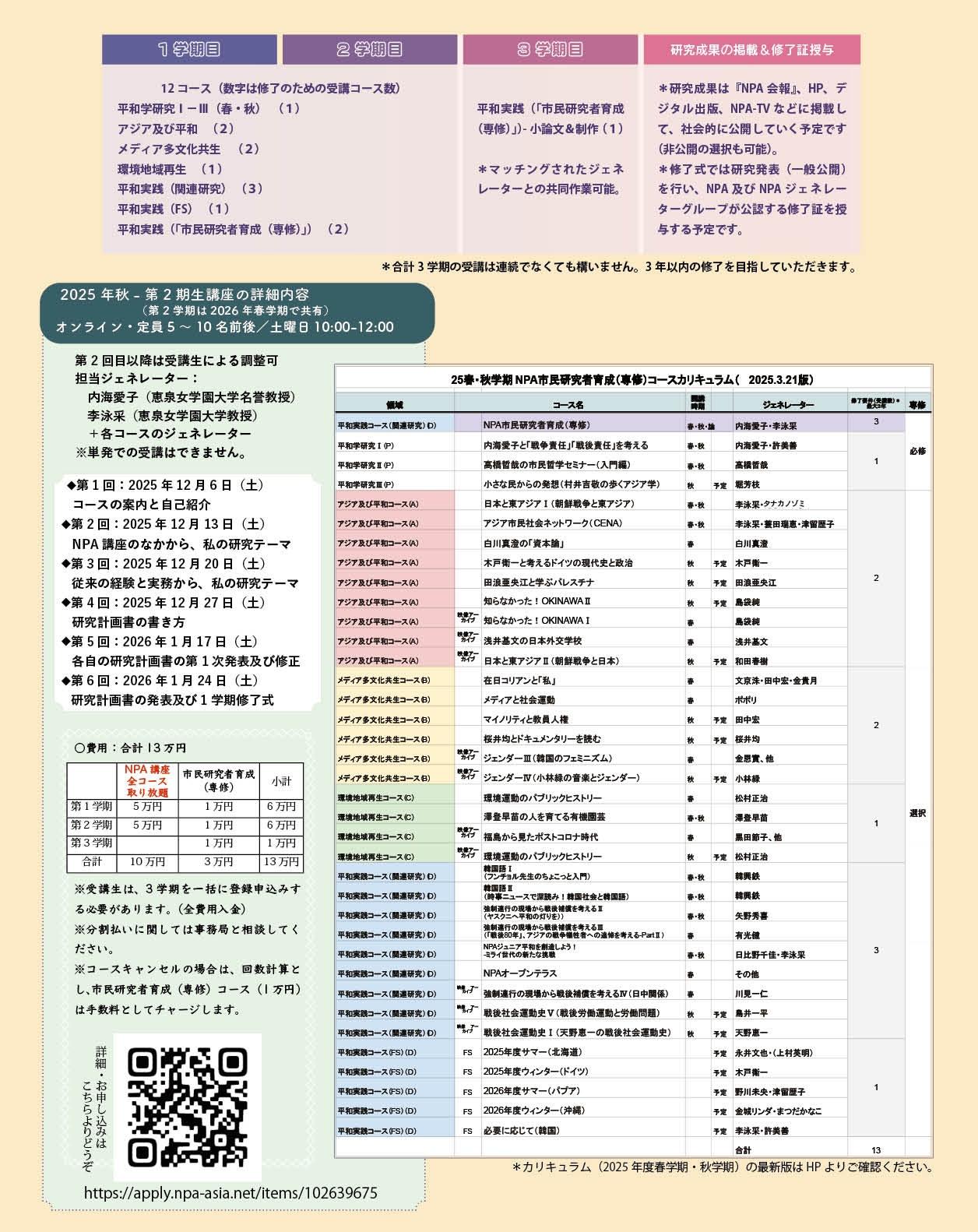This screenshot has height=1232, width=978.
Task: Click the NPA講座全コース取り放題 table header
Action: pos(148,780)
